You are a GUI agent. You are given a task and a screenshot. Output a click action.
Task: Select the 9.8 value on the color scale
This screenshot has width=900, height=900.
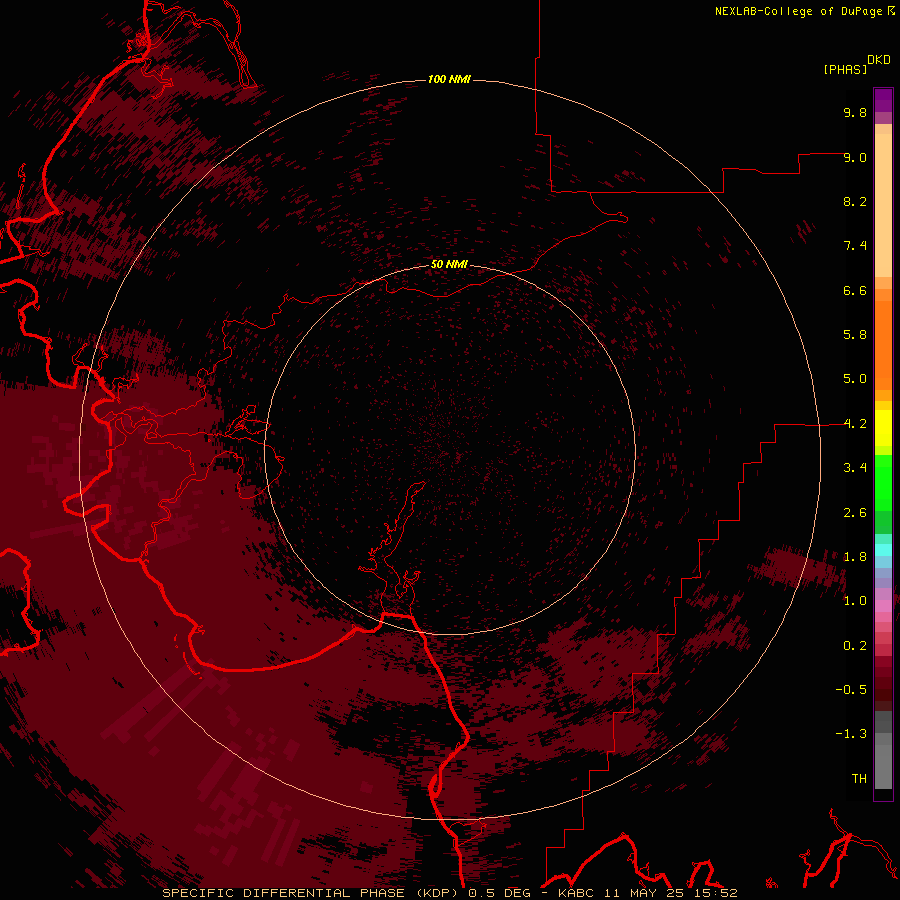pos(855,112)
